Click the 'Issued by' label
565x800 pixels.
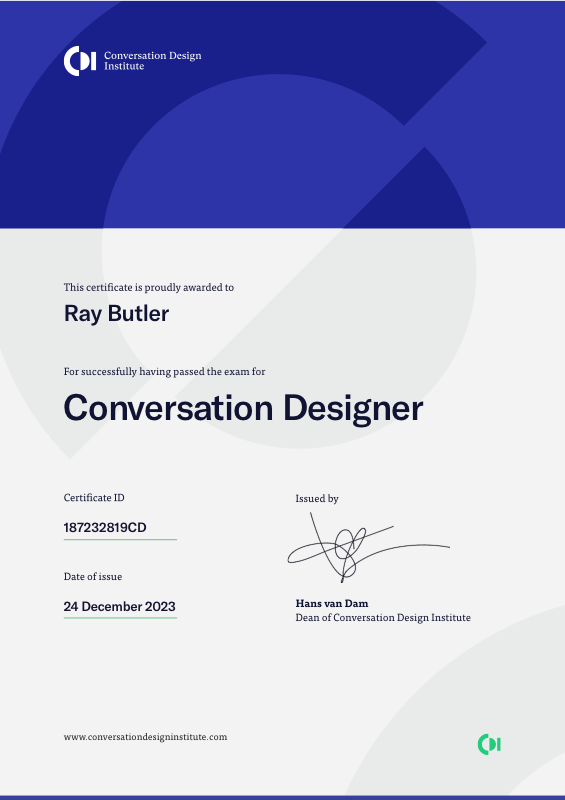click(x=317, y=498)
